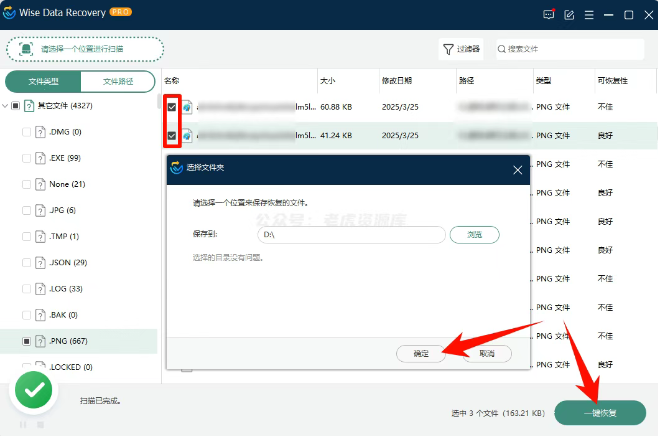Click the drive icon in the scan location box
Viewport: 658px width, 436px height.
[x=25, y=49]
